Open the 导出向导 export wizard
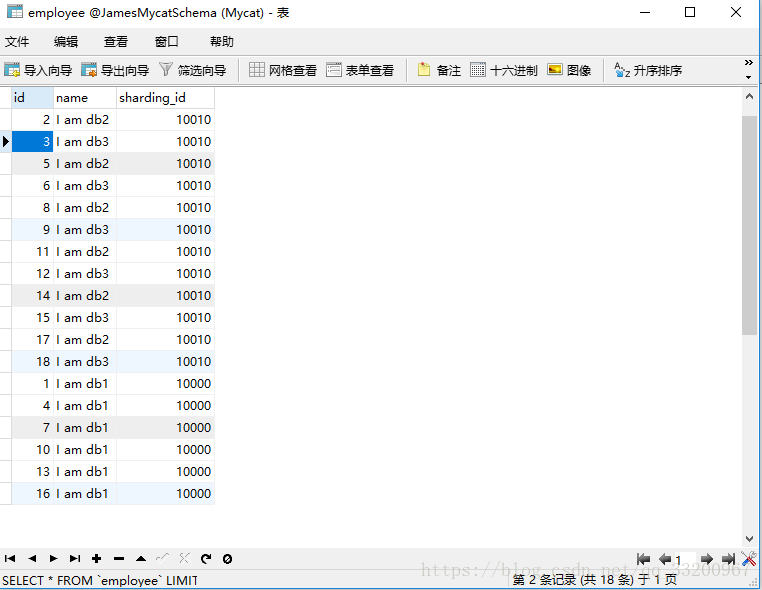The width and height of the screenshot is (762, 590). pos(115,70)
